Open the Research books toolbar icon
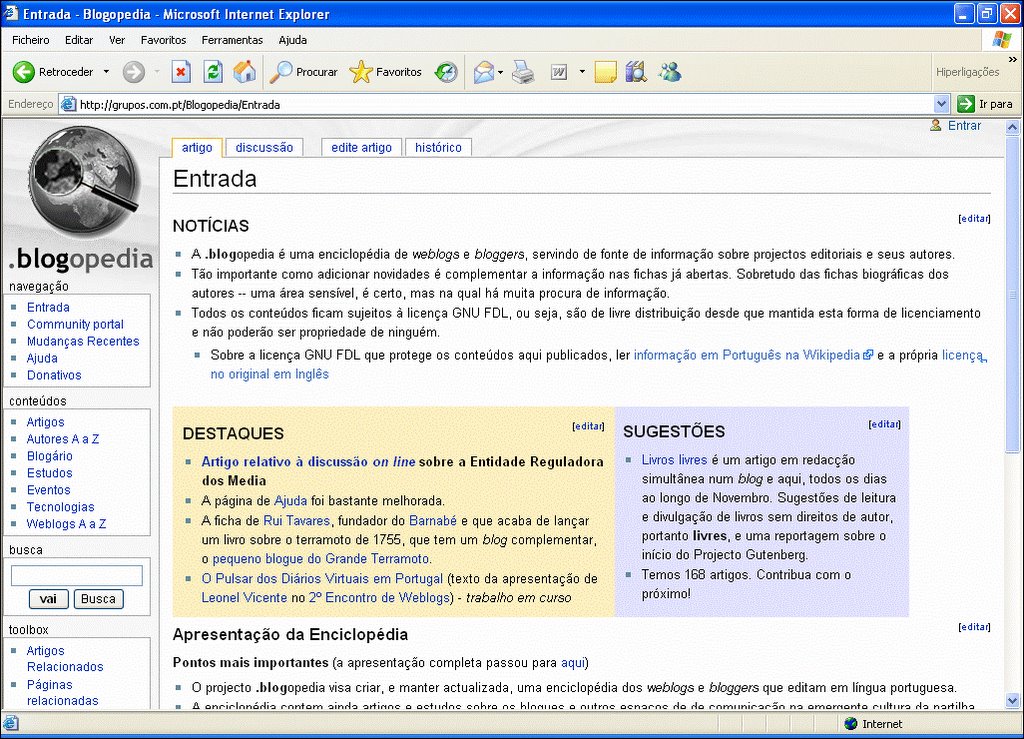The height and width of the screenshot is (739, 1024). [x=636, y=72]
